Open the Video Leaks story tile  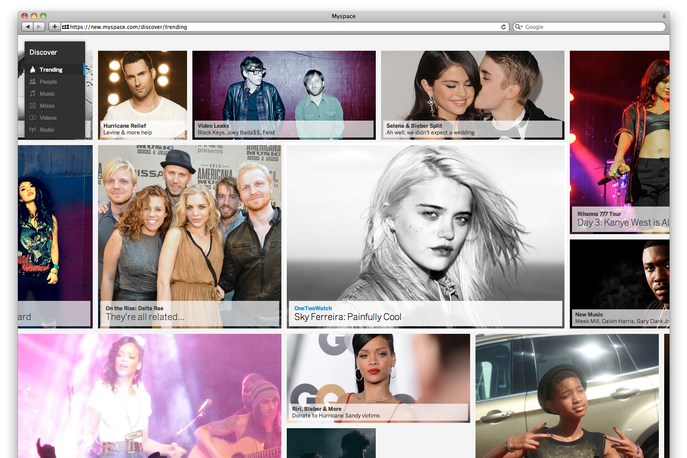284,95
